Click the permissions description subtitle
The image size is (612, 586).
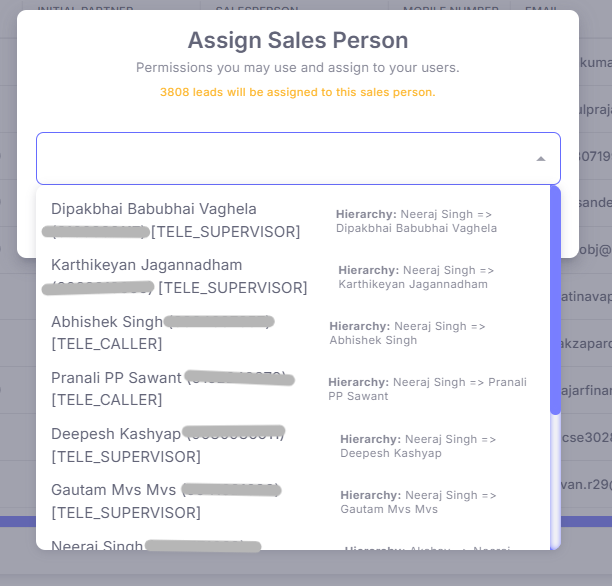(298, 68)
